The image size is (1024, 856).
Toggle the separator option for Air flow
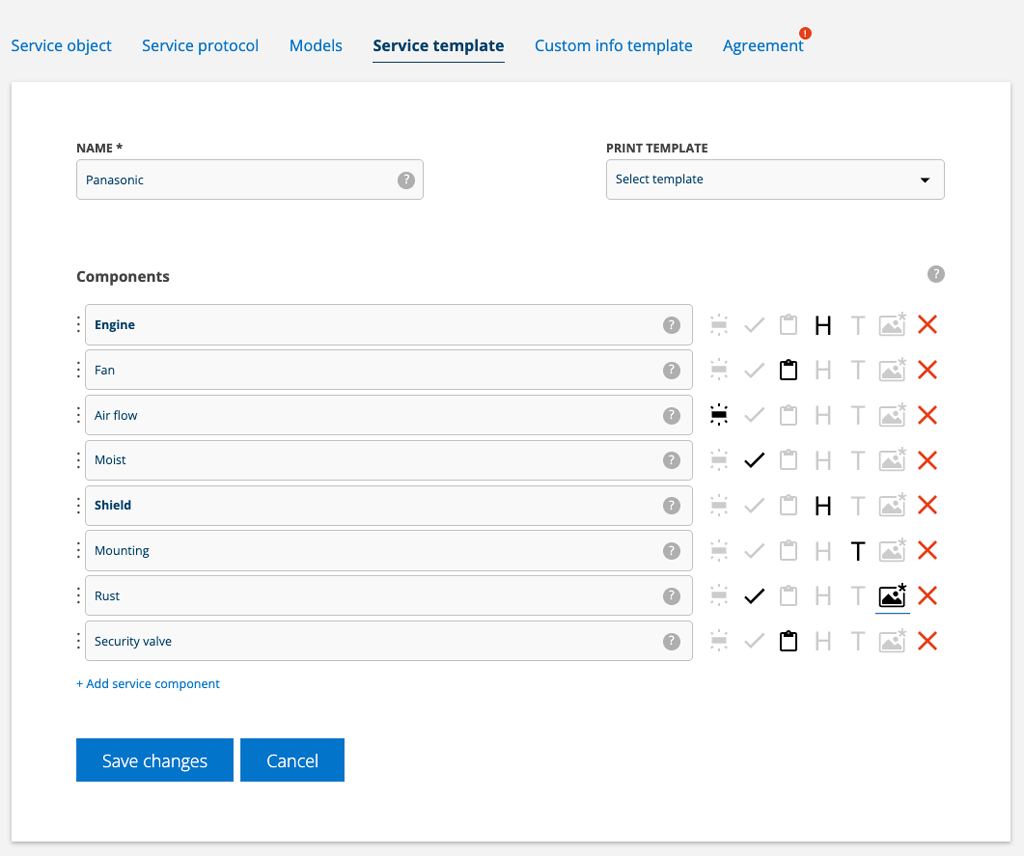click(719, 415)
